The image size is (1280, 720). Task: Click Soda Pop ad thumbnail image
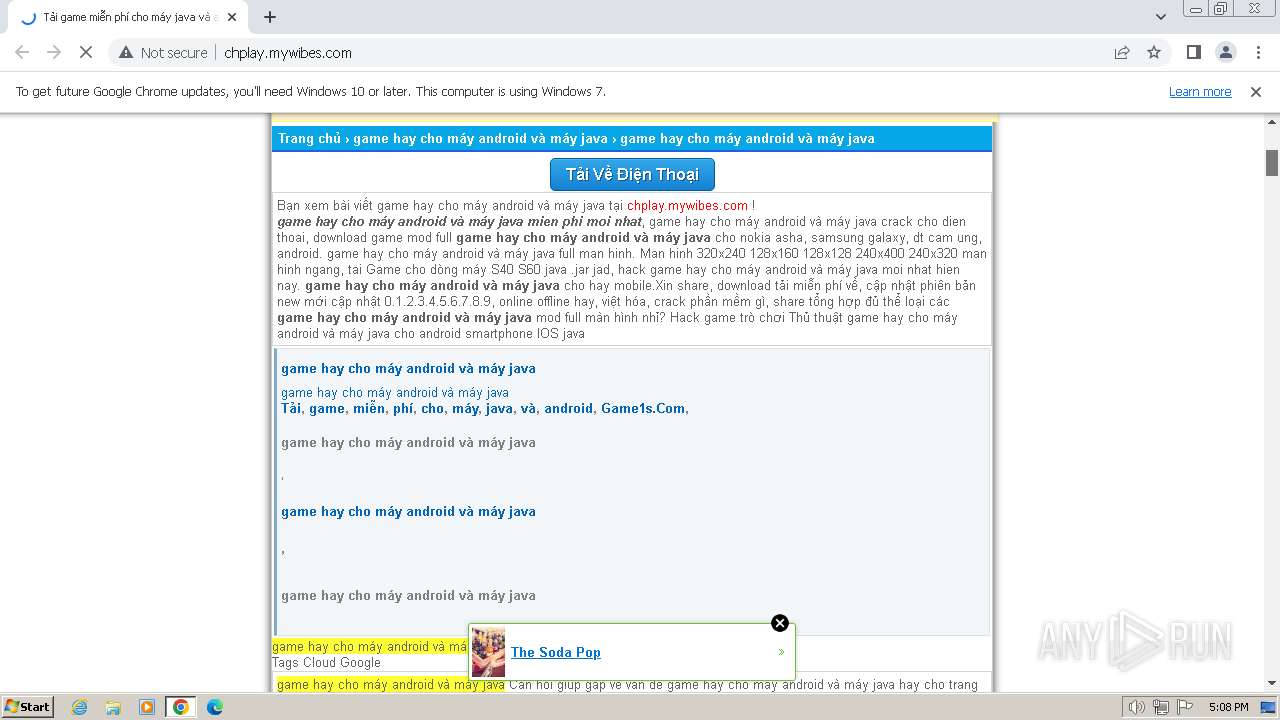point(489,652)
